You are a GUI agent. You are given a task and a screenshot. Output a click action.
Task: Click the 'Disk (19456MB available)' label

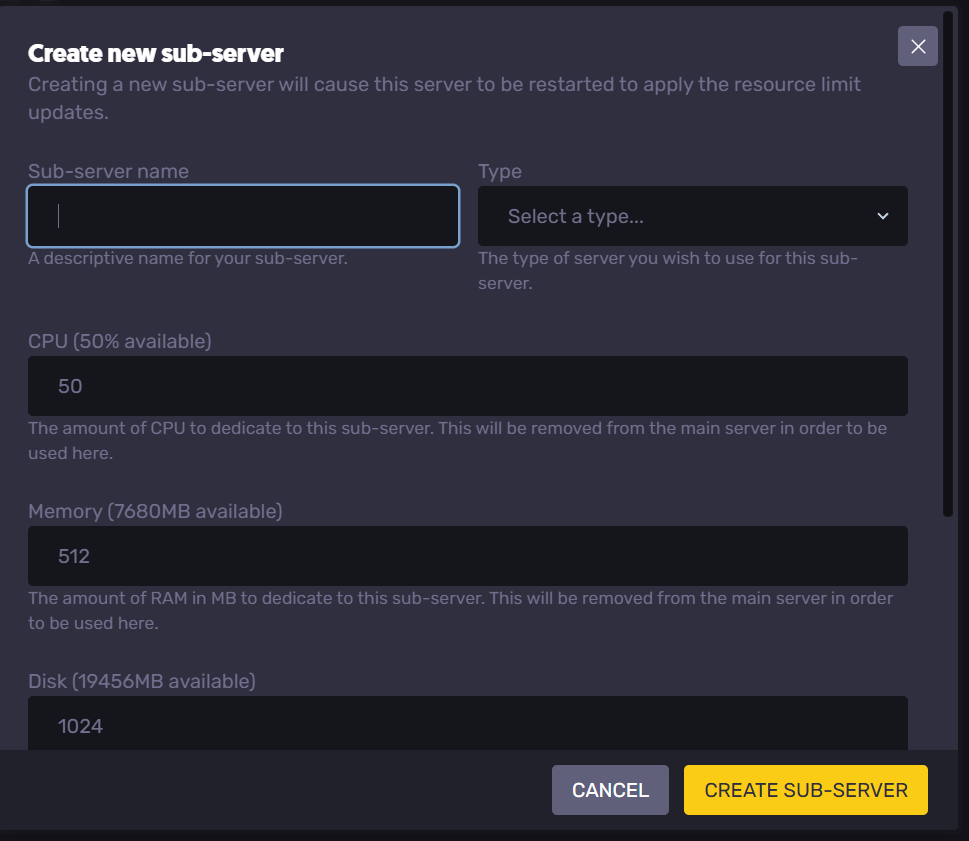[141, 681]
